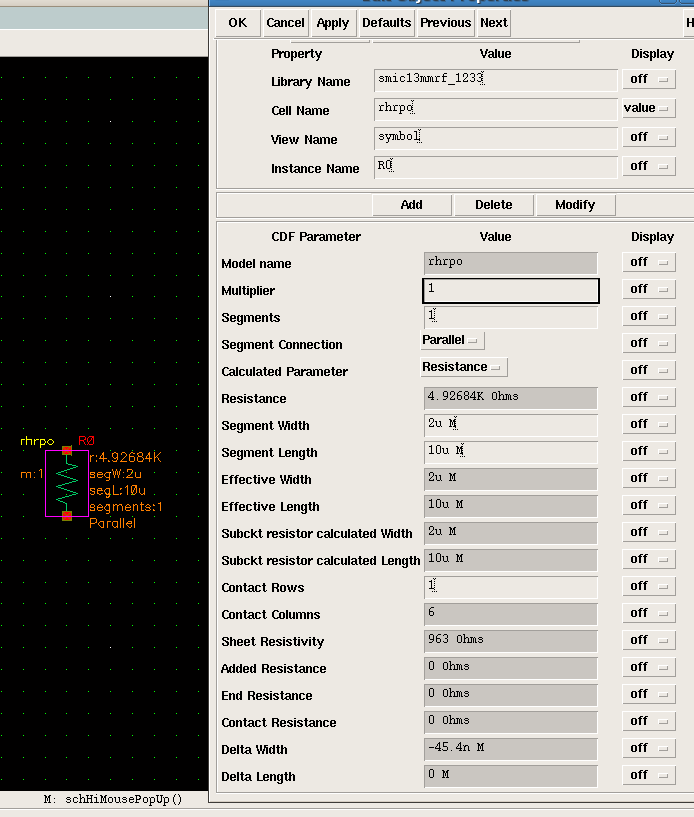Open Calculated Parameter Resistance dropdown
Image resolution: width=694 pixels, height=817 pixels.
[x=464, y=367]
